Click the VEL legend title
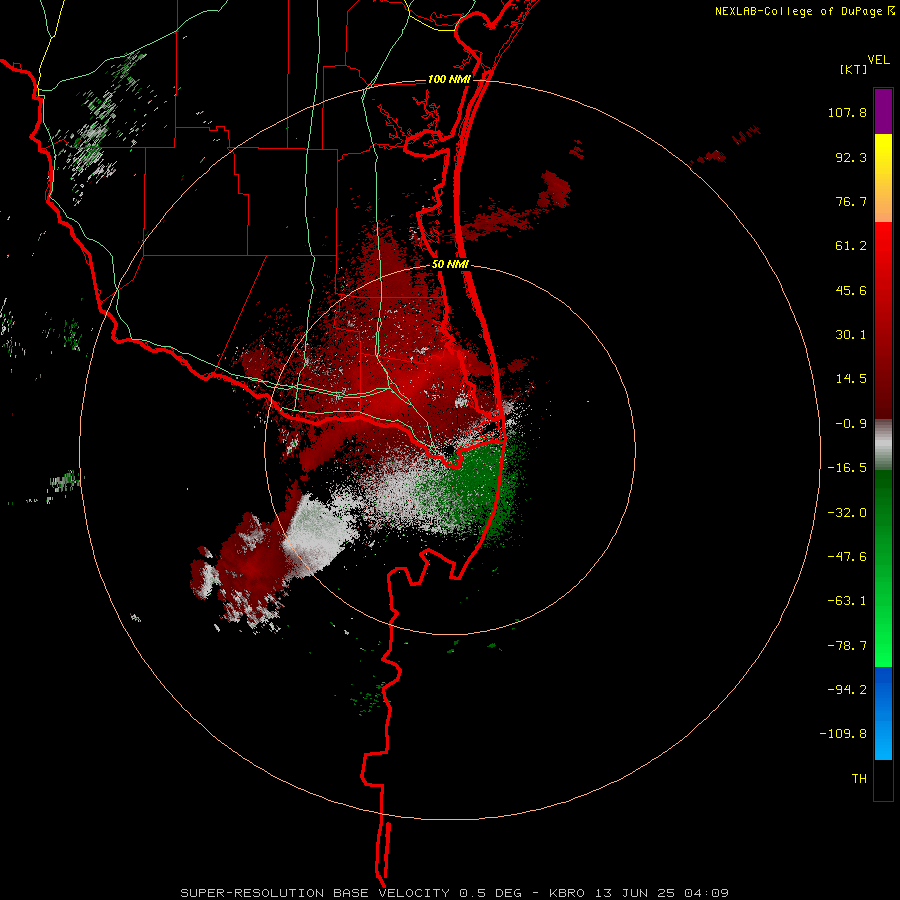900x900 pixels. [878, 60]
